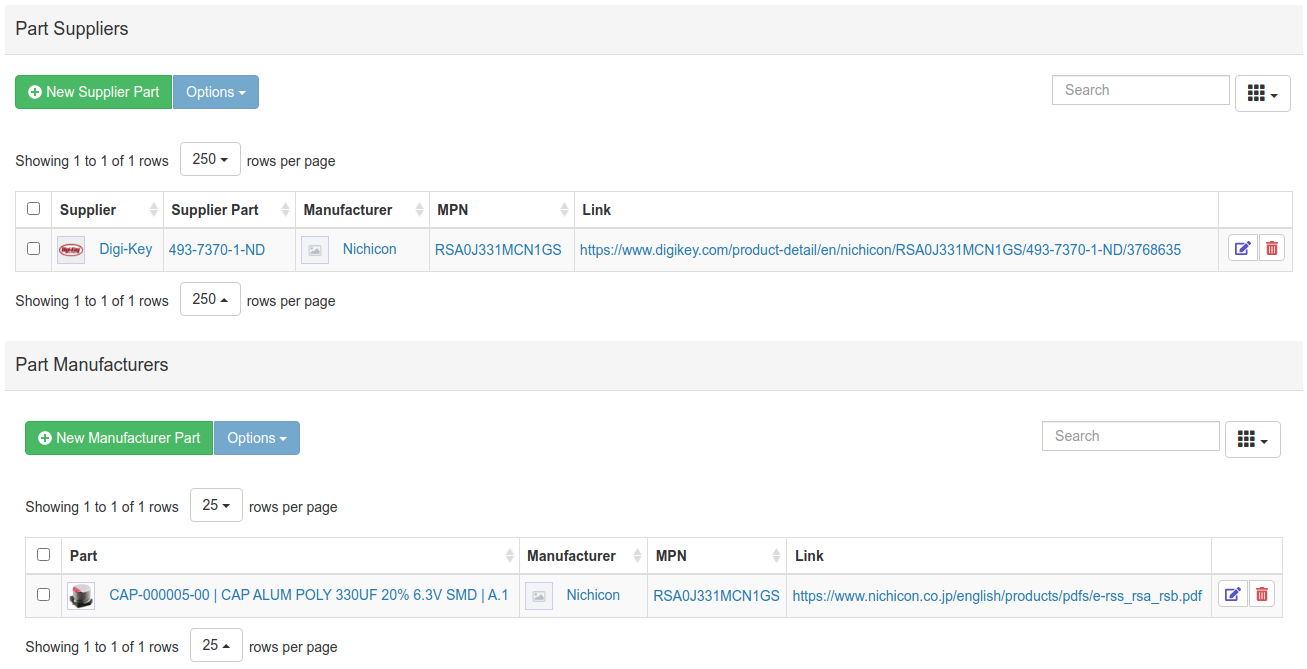
Task: Click the Digi-Key logo thumbnail
Action: (x=71, y=250)
